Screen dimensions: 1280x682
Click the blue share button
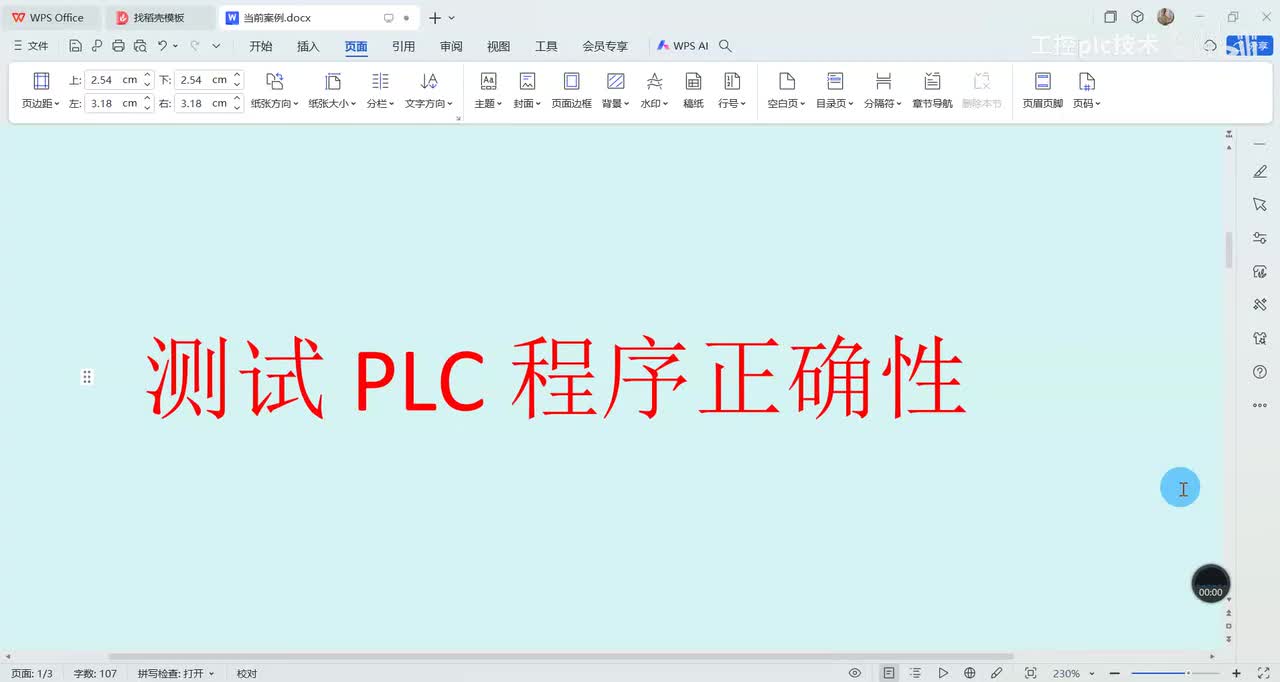click(1249, 46)
